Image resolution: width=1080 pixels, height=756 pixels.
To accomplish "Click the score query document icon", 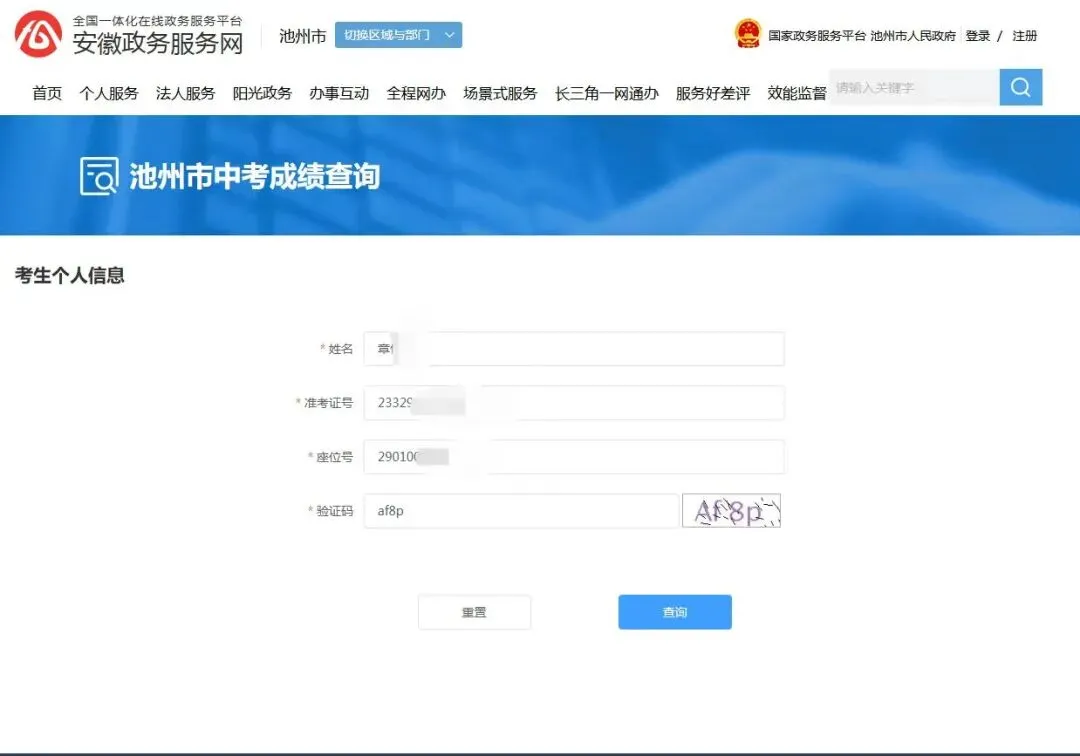I will tap(99, 176).
